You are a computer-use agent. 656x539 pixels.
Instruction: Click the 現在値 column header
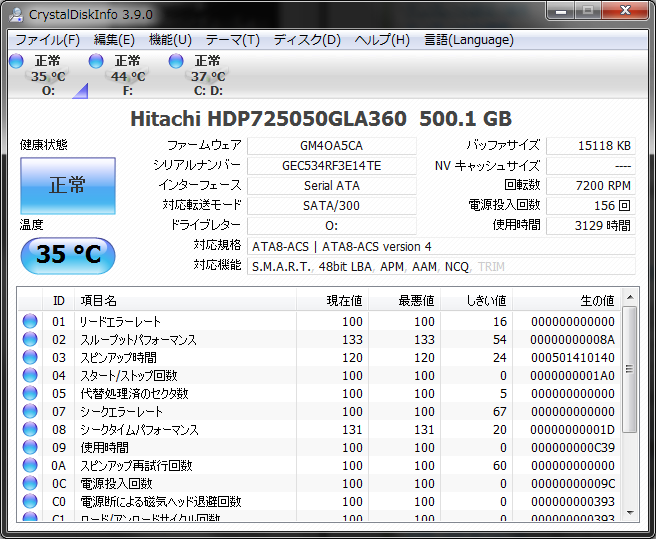coord(333,300)
